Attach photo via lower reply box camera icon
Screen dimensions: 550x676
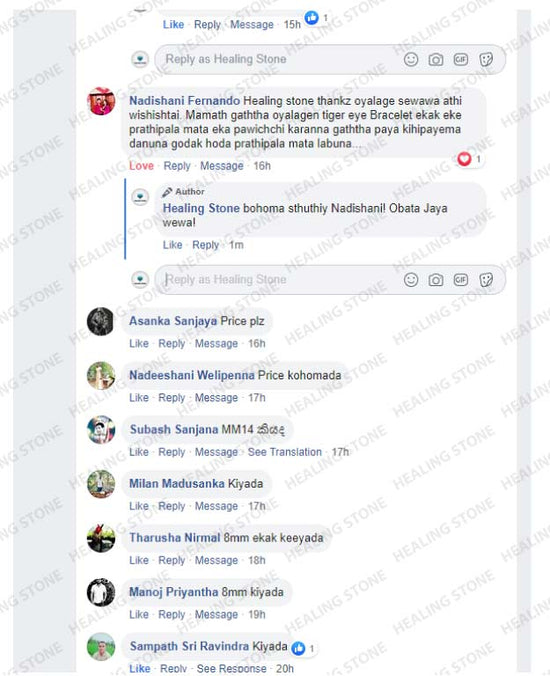coord(436,280)
